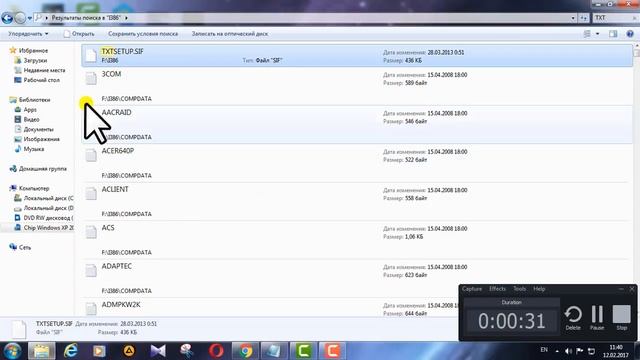640x360 pixels.
Task: Click the file list vertical scrollbar
Action: [636, 180]
